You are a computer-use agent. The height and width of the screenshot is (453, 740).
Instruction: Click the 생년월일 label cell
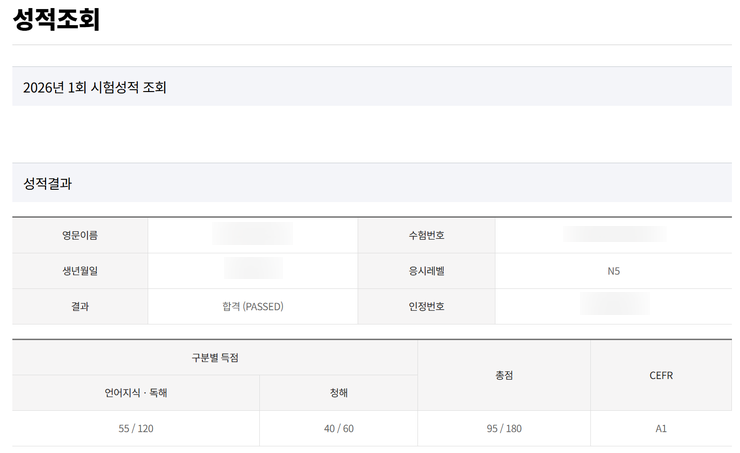point(80,271)
